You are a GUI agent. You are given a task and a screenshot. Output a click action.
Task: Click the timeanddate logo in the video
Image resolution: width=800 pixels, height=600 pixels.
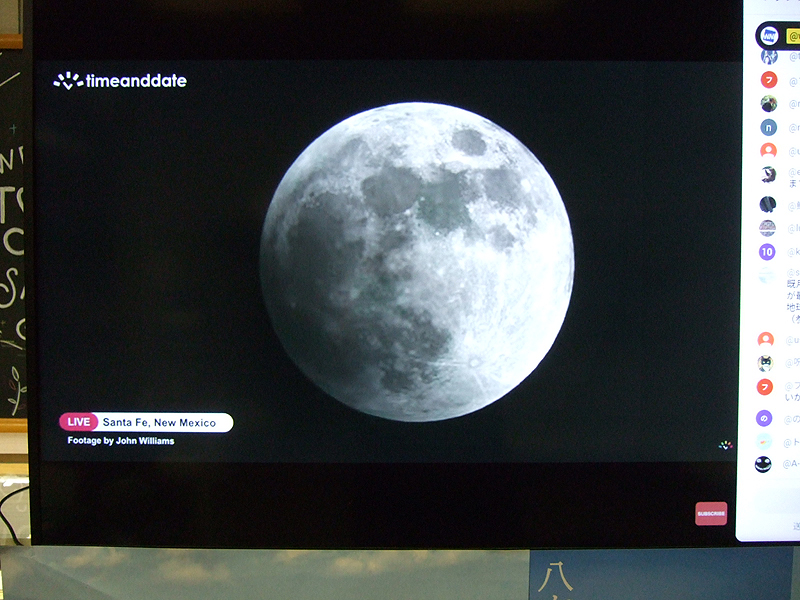(x=120, y=81)
